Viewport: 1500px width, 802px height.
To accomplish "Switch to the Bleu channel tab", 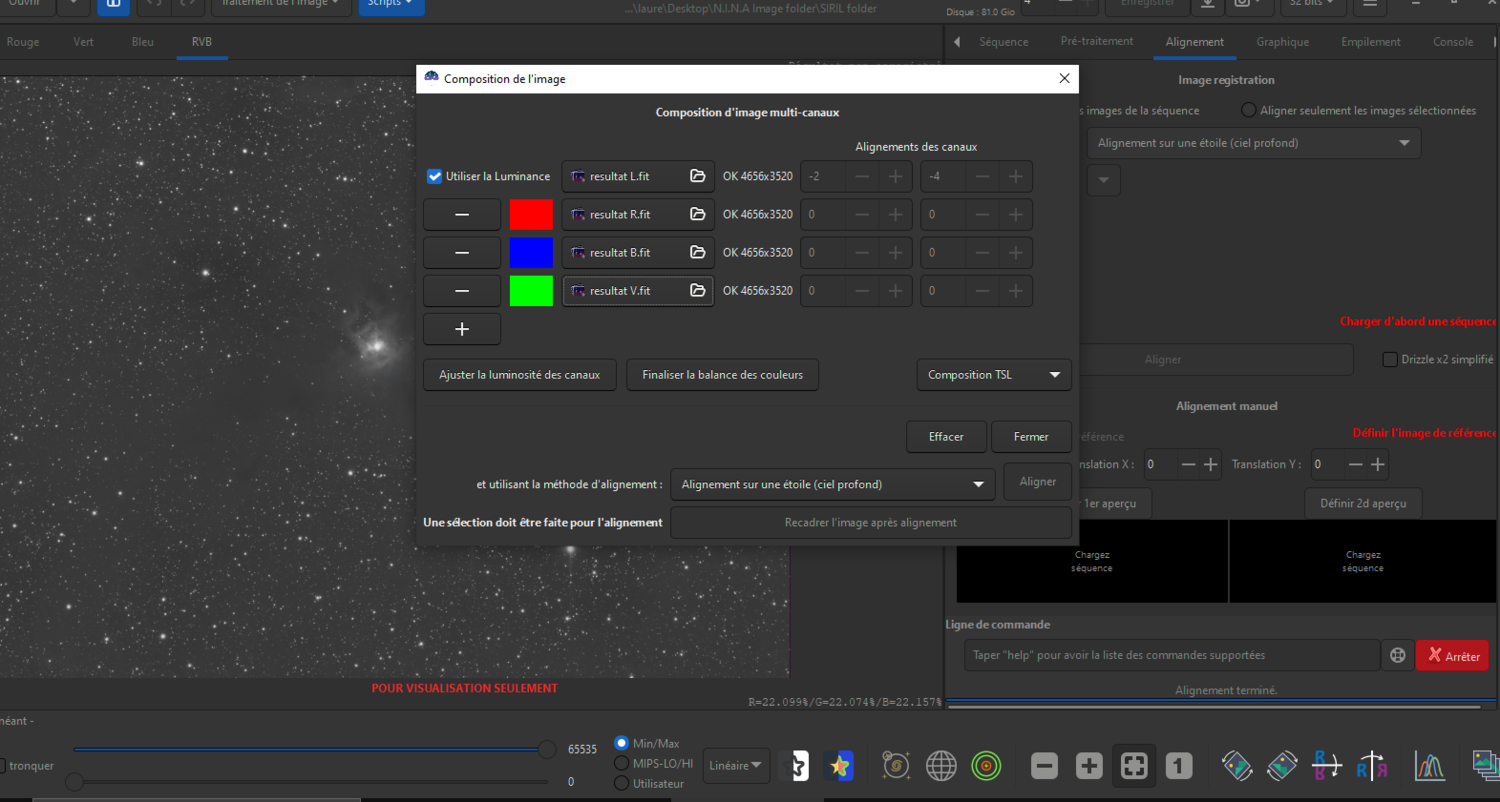I will tap(143, 42).
